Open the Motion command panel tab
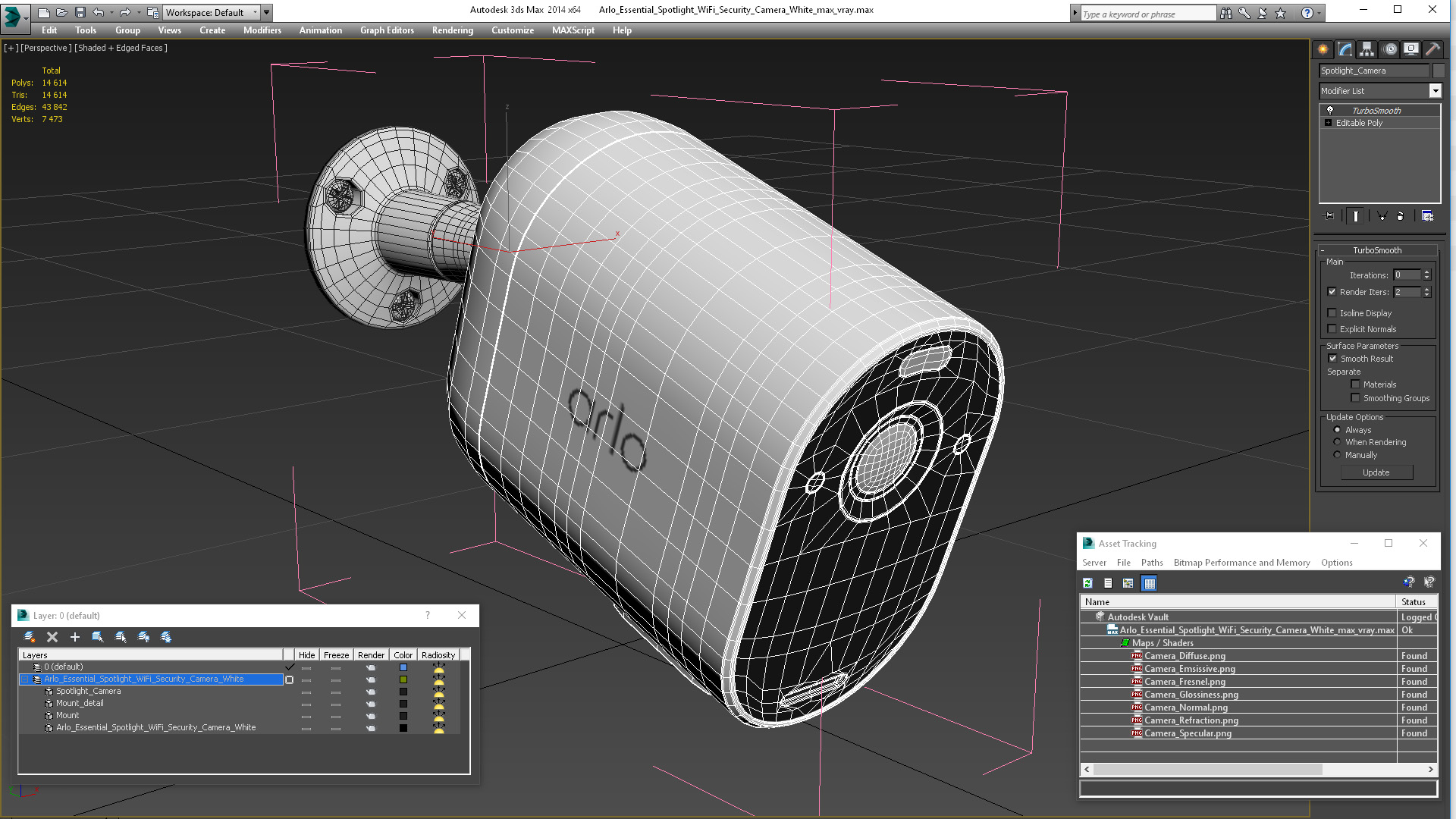This screenshot has width=1456, height=819. point(1390,49)
